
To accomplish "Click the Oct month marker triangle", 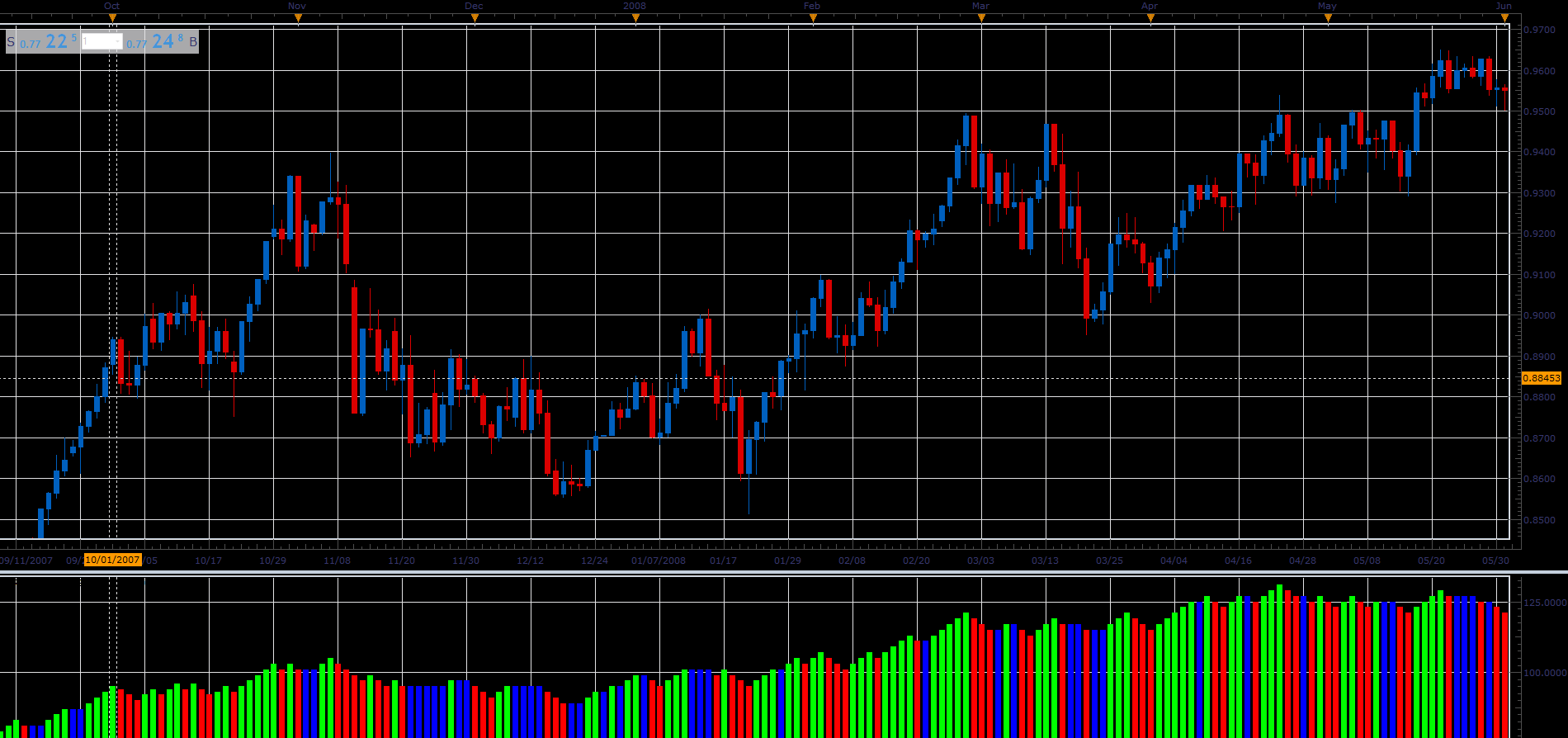I will point(112,18).
